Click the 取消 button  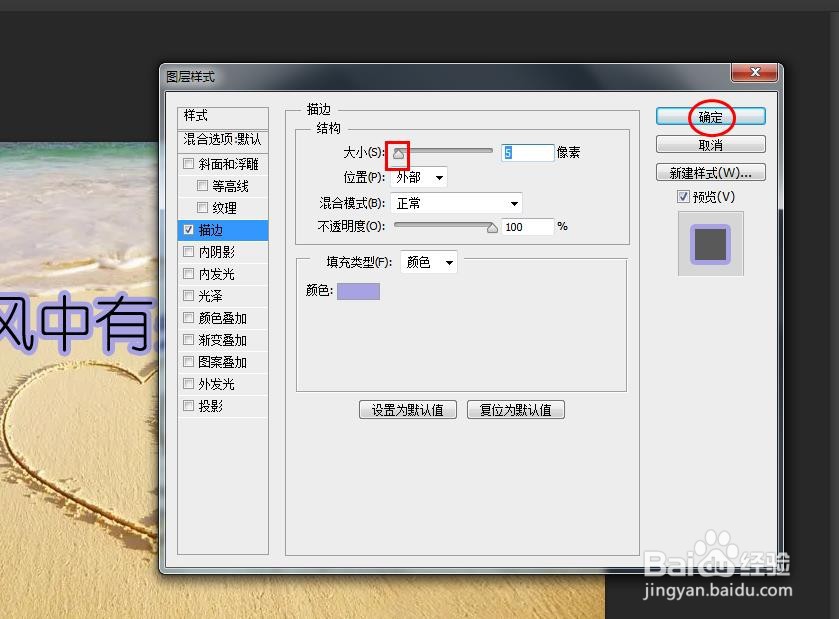711,145
